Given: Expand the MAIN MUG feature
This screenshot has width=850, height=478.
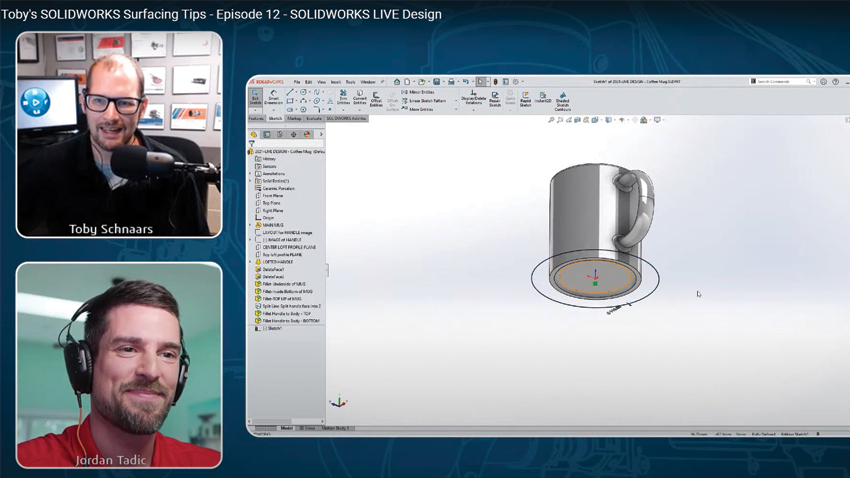Looking at the screenshot, I should coord(250,225).
